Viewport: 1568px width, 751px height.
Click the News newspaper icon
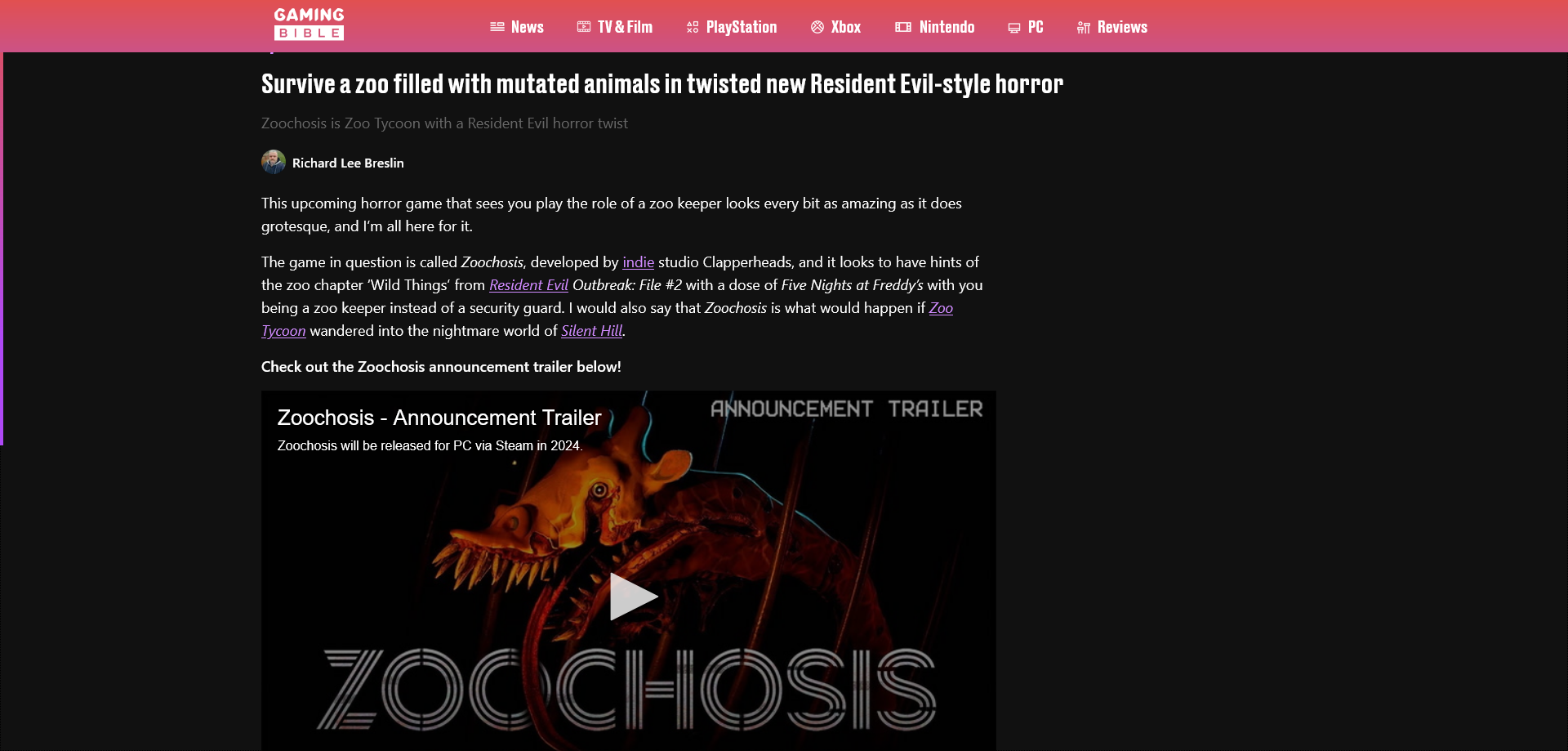point(497,27)
